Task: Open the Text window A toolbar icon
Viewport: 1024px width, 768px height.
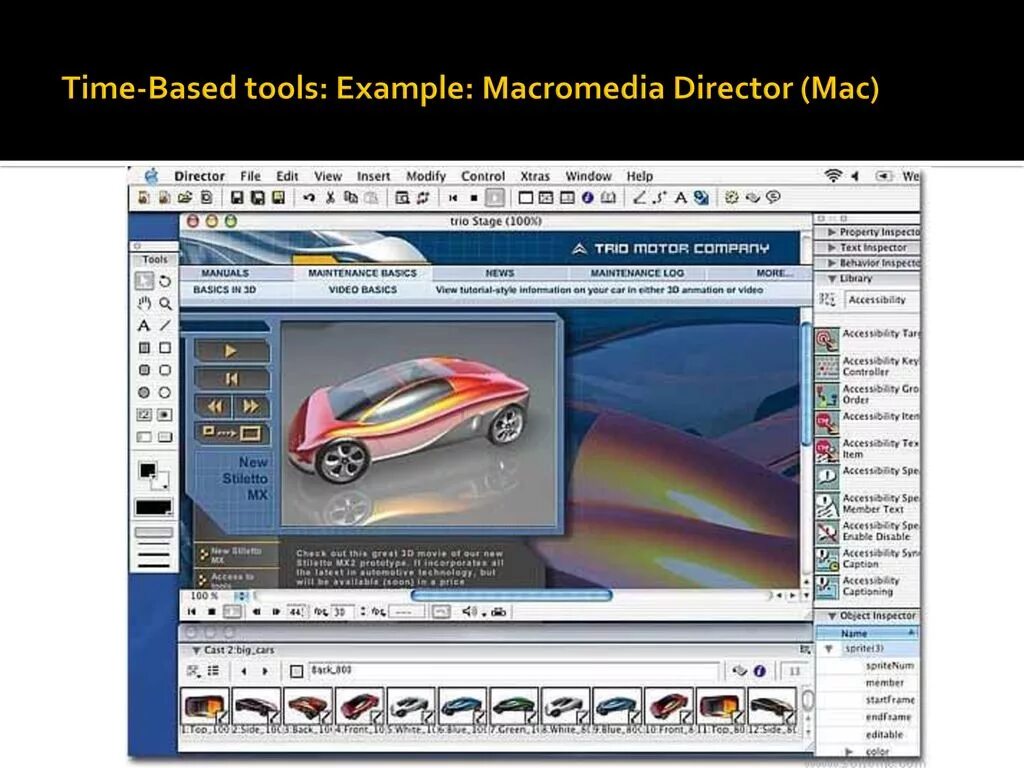Action: pyautogui.click(x=680, y=197)
